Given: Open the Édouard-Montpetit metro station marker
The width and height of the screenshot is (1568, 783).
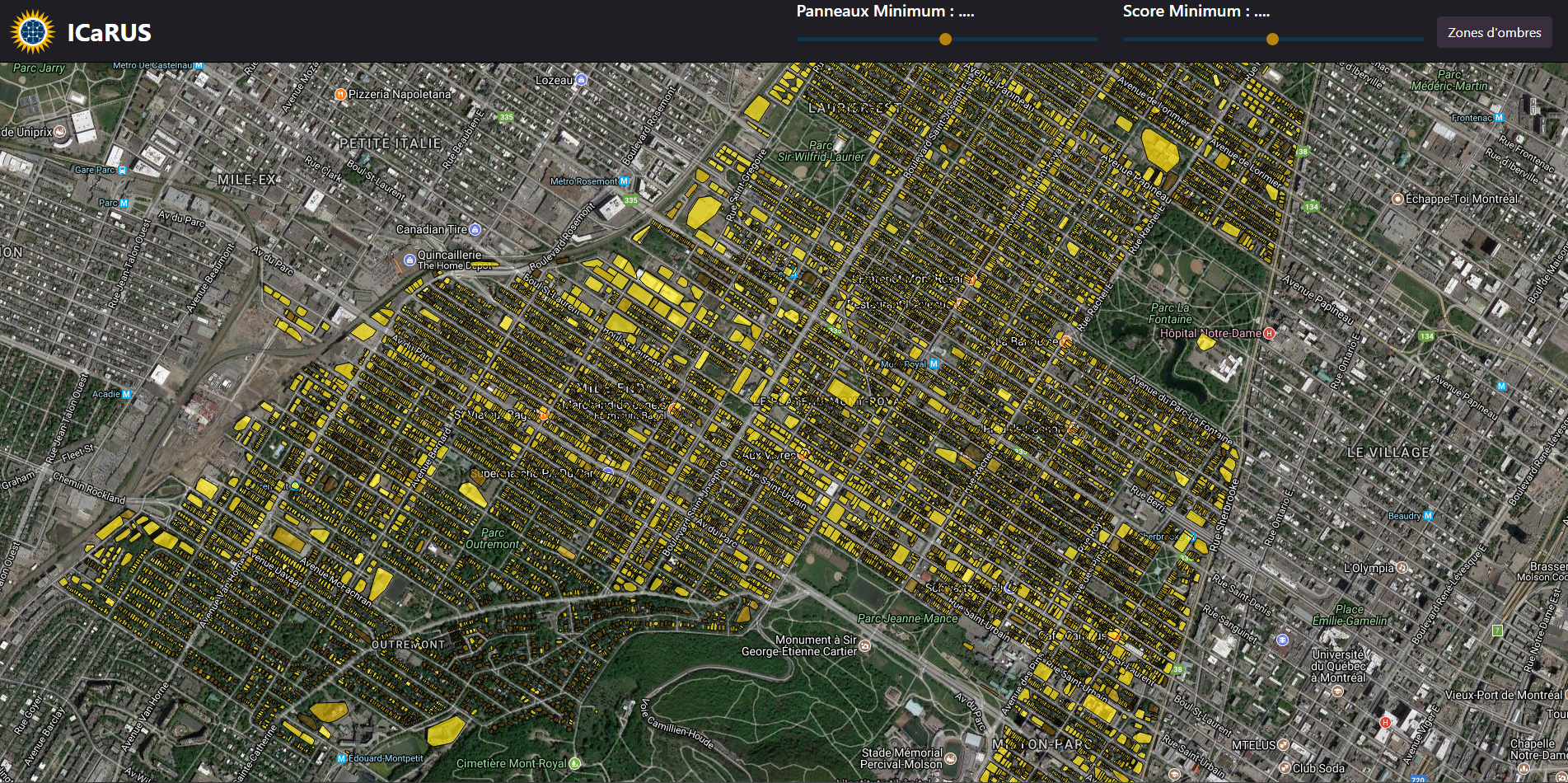Looking at the screenshot, I should tap(342, 758).
